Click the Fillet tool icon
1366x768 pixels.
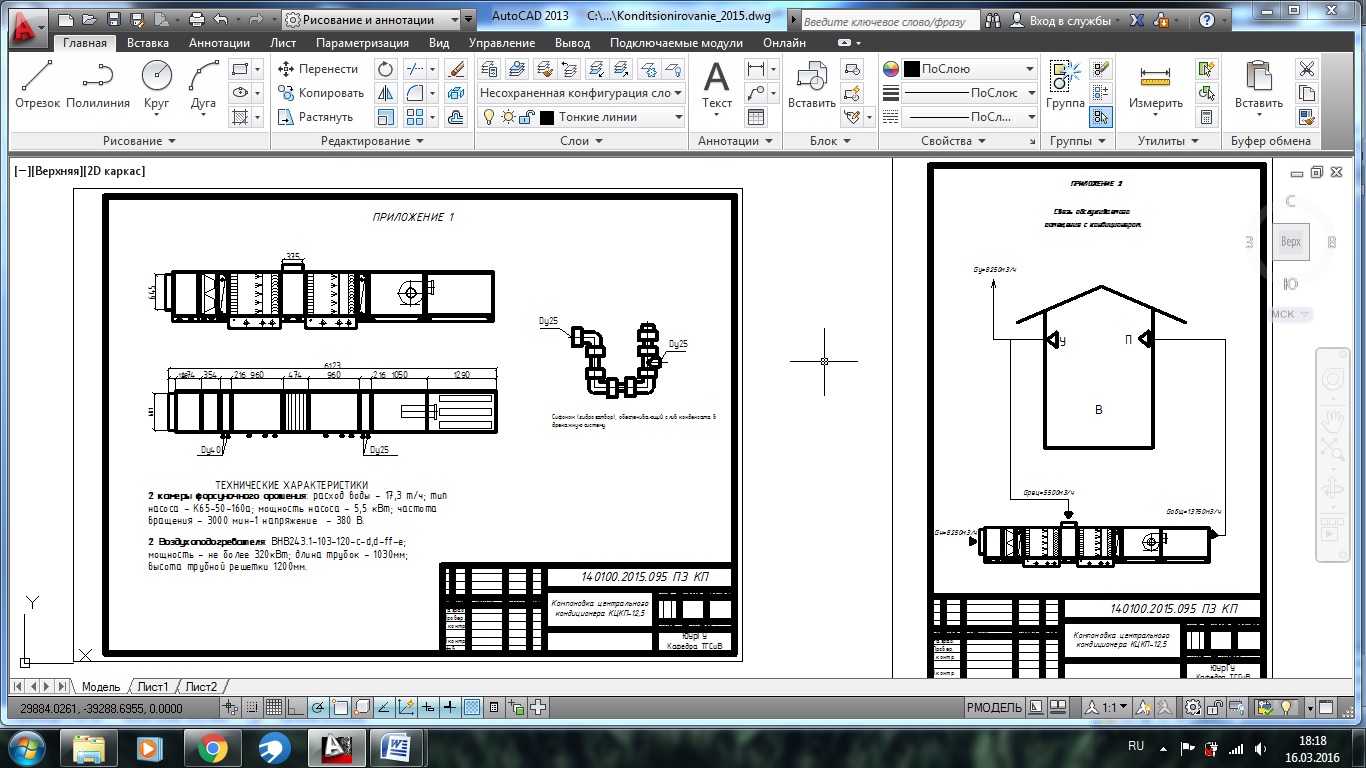coord(414,93)
